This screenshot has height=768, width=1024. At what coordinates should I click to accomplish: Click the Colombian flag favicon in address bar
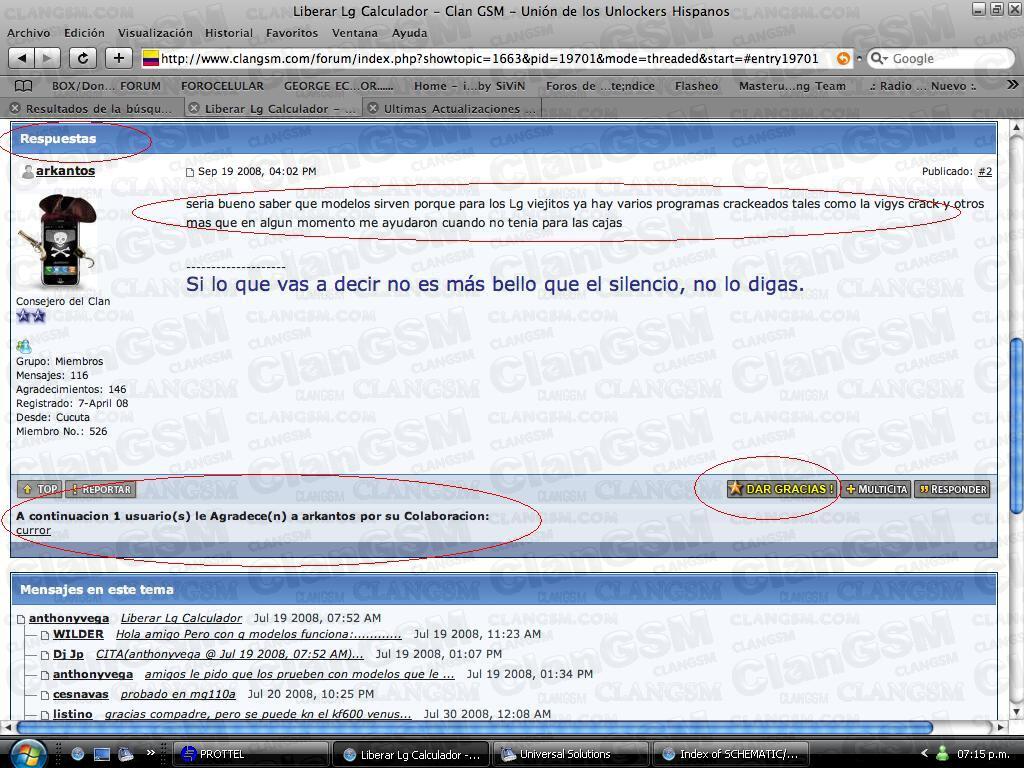151,58
